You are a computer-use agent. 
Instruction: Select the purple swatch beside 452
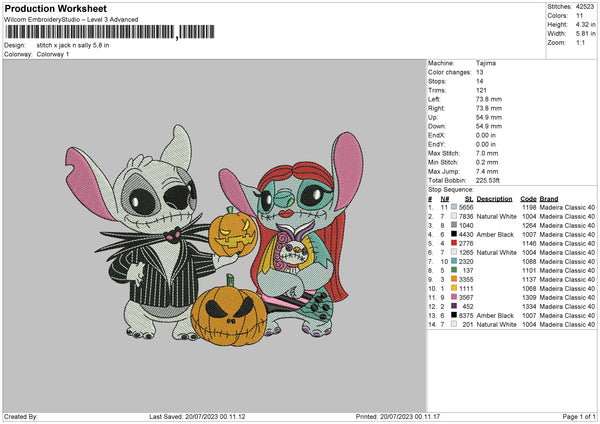[x=454, y=306]
